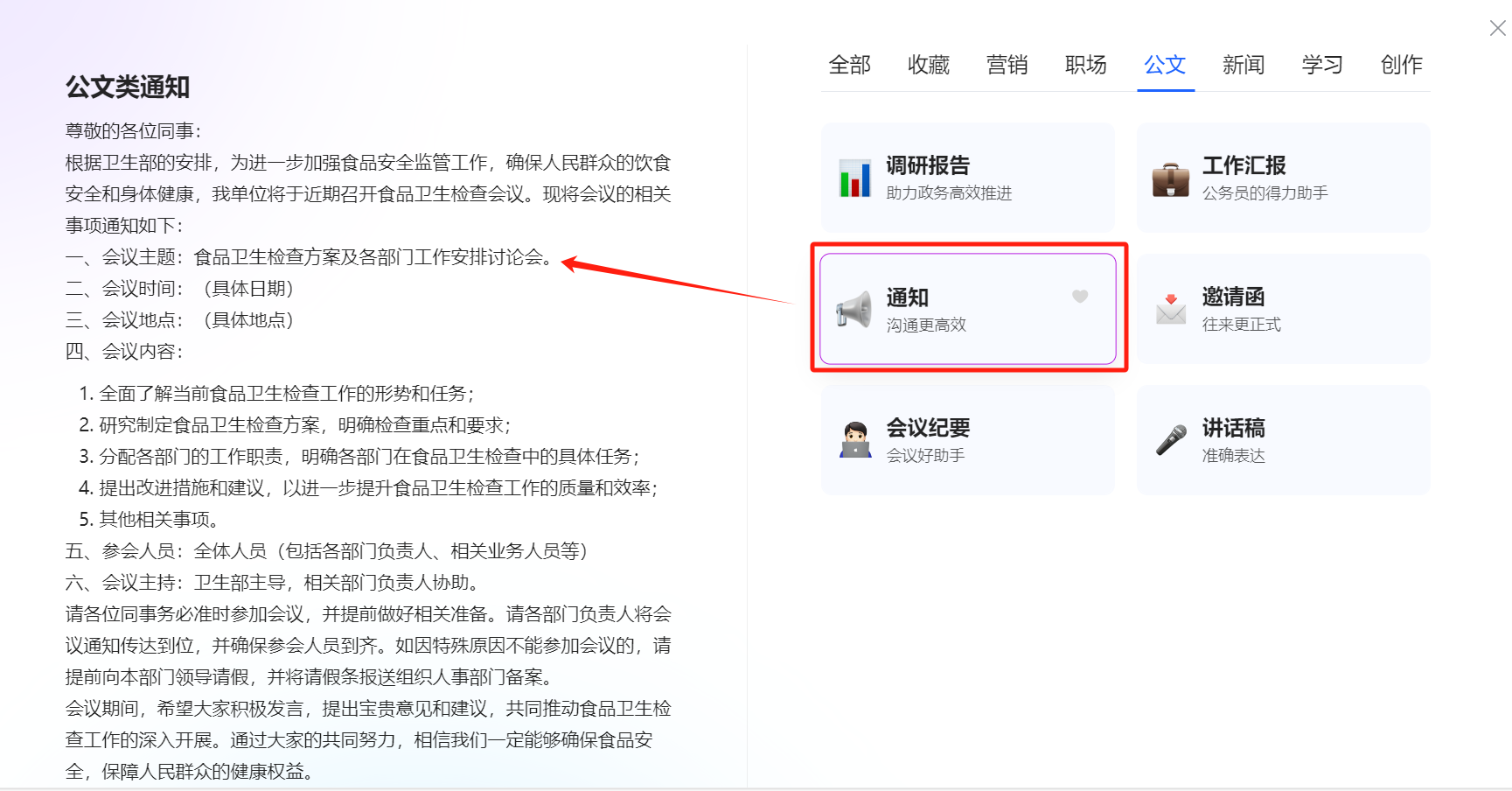This screenshot has height=791, width=1512.
Task: Close the template dialog with X
Action: (1497, 28)
